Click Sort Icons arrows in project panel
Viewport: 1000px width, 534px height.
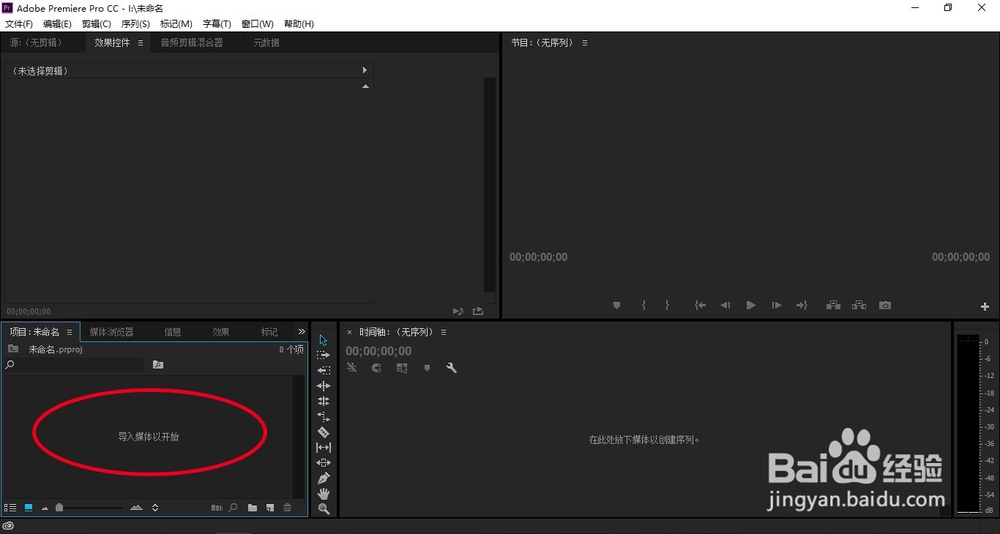pyautogui.click(x=155, y=508)
